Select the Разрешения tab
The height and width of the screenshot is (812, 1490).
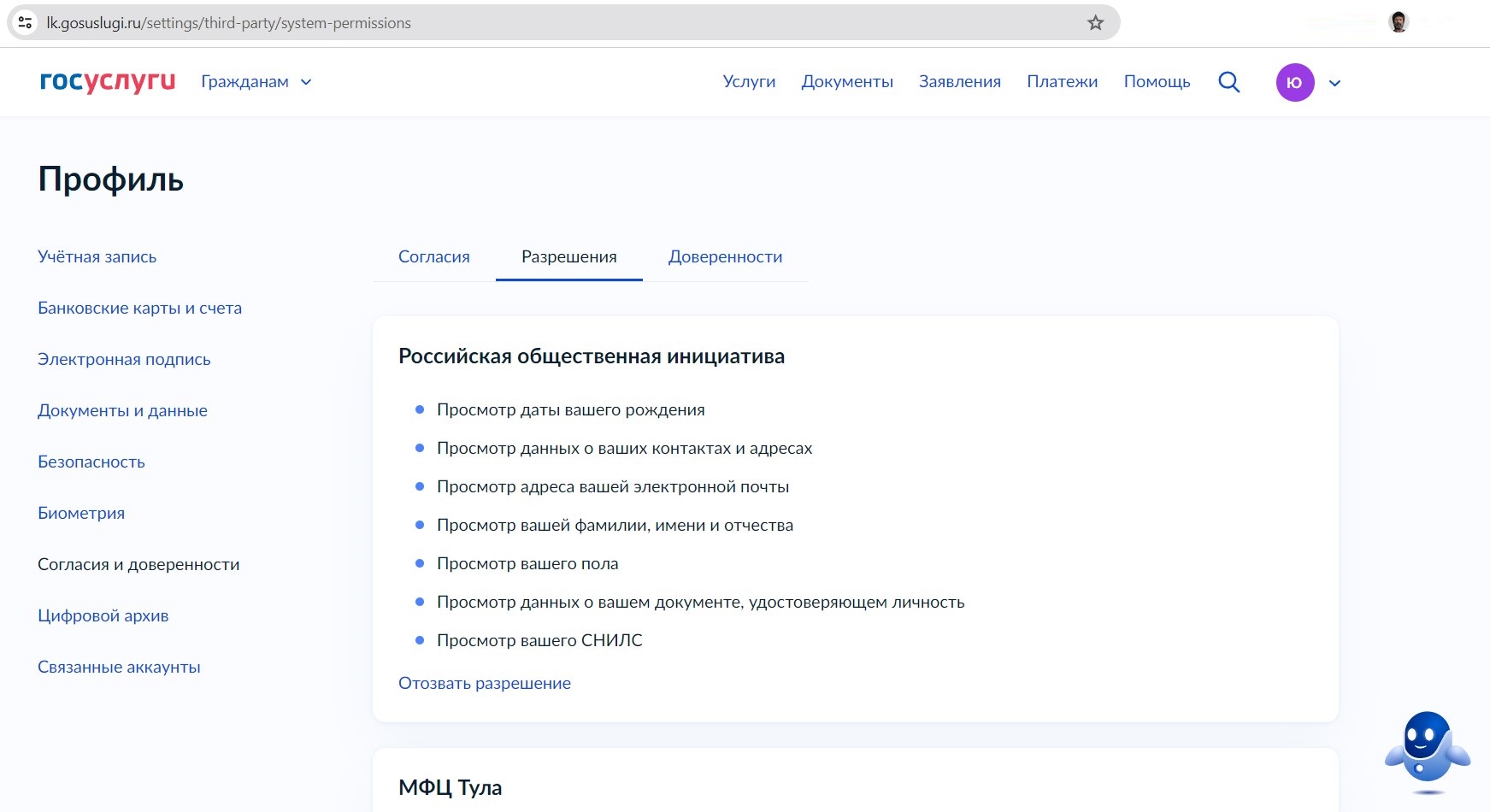569,256
